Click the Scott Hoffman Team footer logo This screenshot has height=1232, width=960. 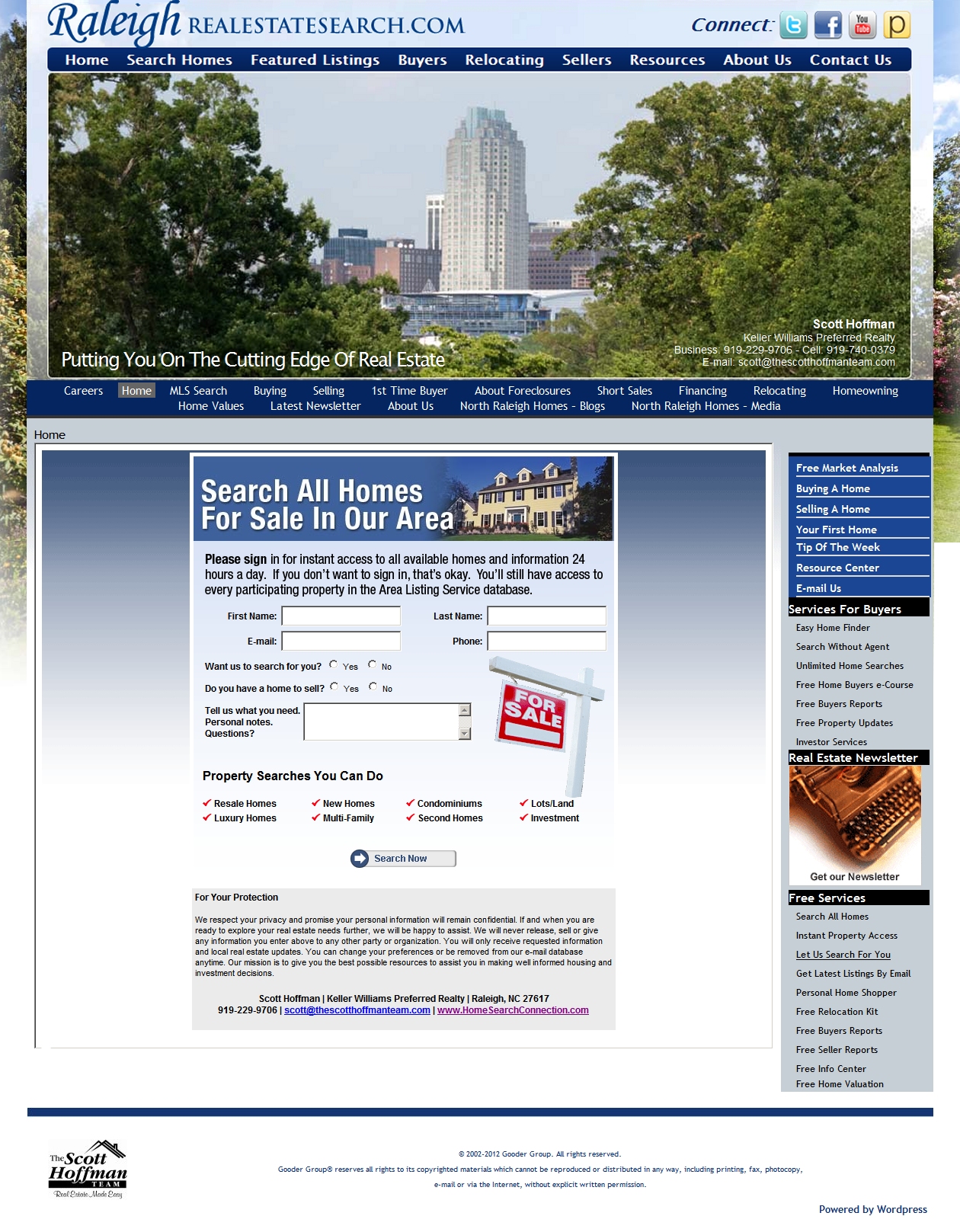tap(88, 1169)
